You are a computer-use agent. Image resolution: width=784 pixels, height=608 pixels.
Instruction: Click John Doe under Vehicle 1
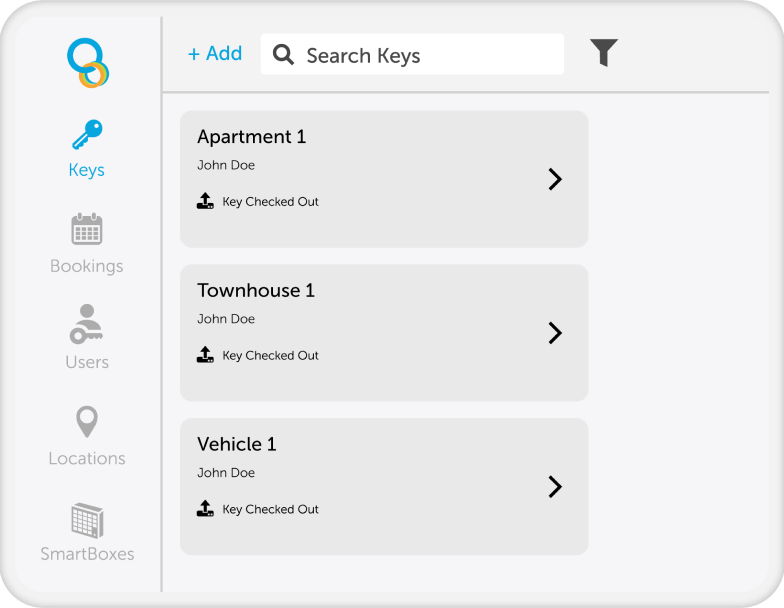pos(226,472)
